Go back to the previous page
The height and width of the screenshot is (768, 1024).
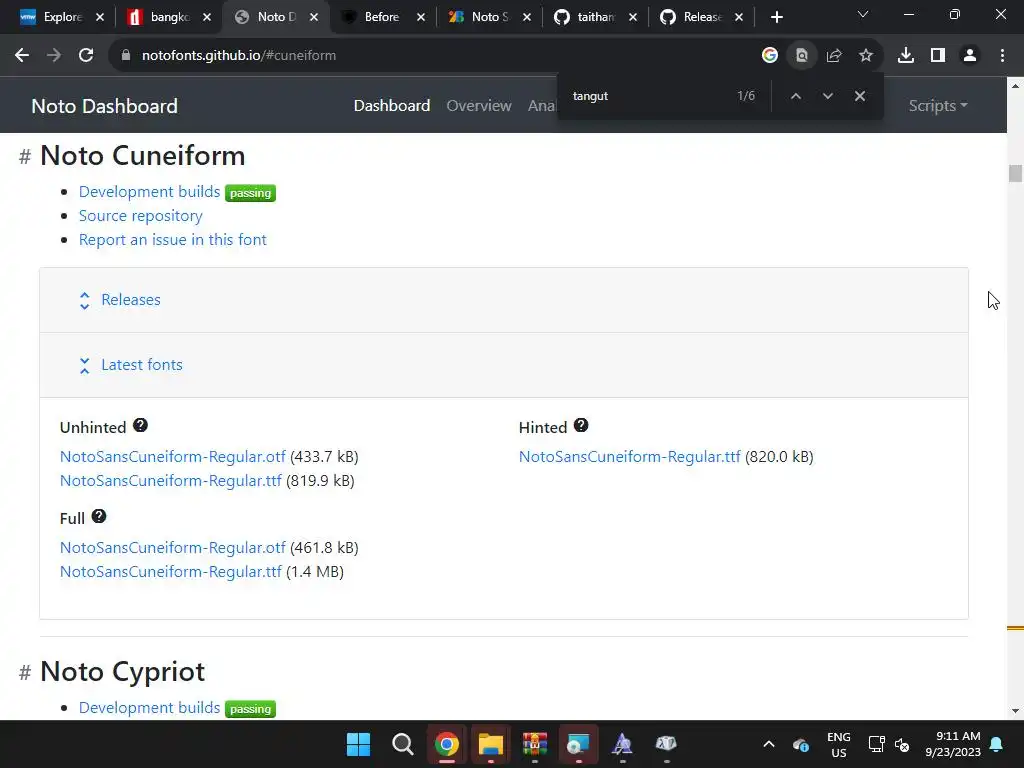click(x=22, y=56)
